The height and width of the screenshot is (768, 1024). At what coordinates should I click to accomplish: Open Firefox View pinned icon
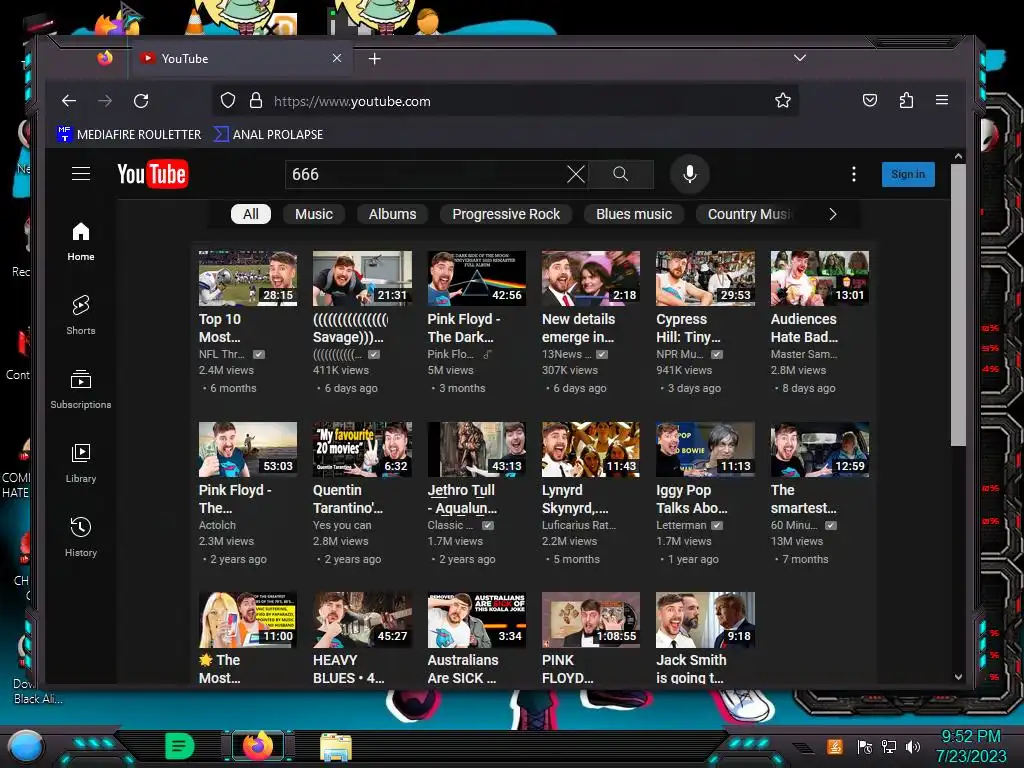[104, 58]
